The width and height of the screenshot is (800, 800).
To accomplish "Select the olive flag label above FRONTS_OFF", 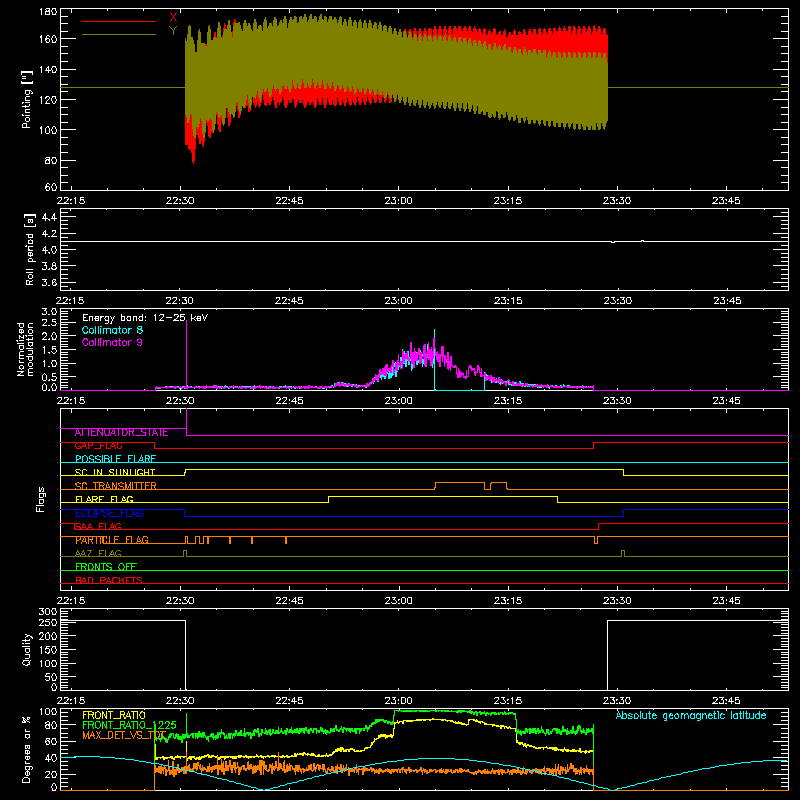I will [x=98, y=554].
